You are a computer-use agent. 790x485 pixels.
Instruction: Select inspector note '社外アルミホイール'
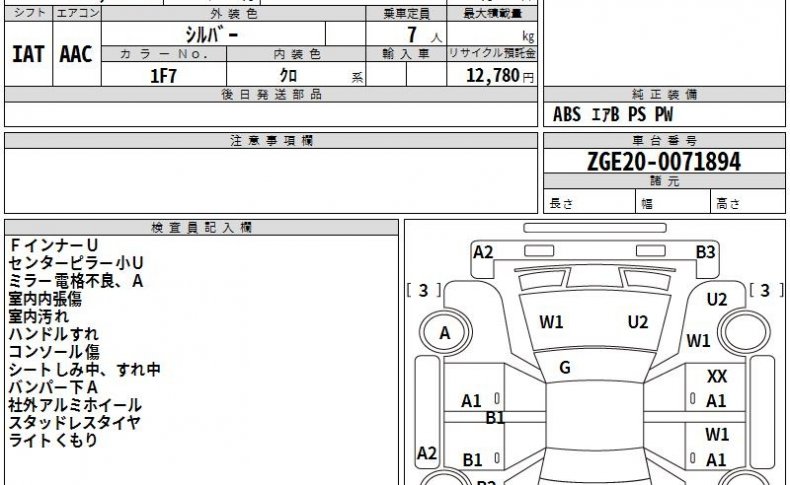point(75,405)
